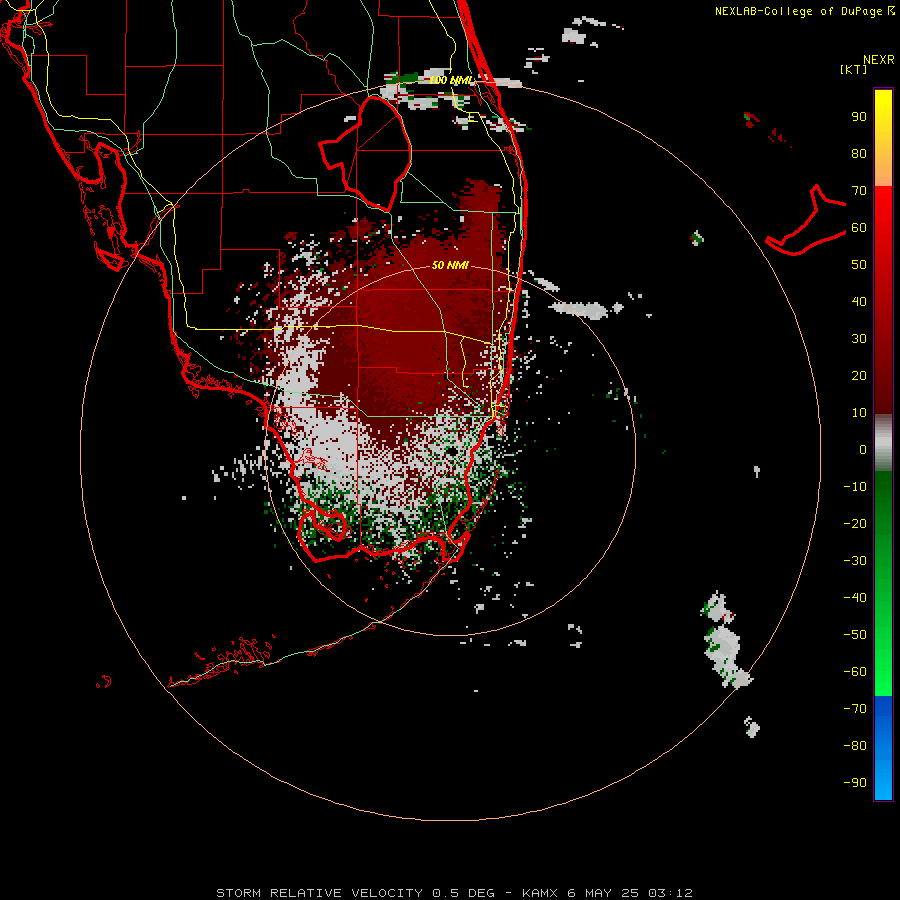This screenshot has height=900, width=900.
Task: Click the 6 MAY 25 date text
Action: pos(603,893)
